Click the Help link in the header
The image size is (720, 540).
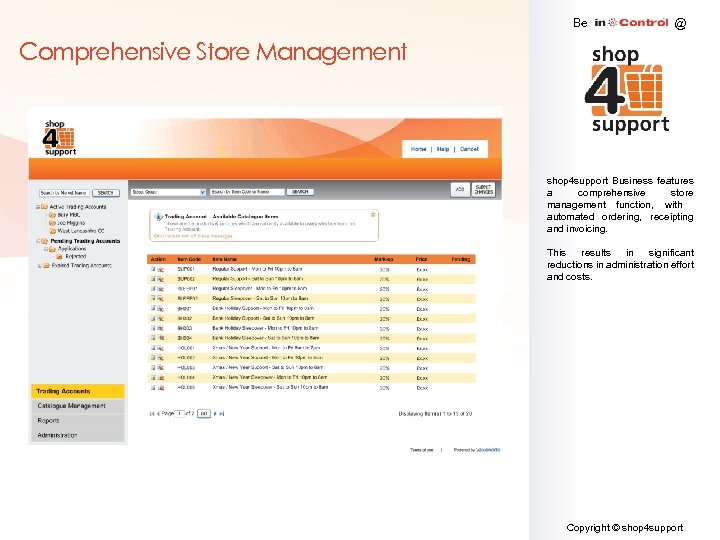click(443, 149)
